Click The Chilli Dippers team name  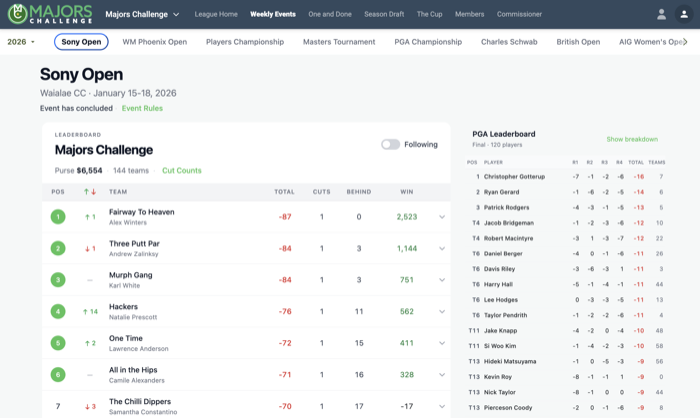[x=140, y=401]
